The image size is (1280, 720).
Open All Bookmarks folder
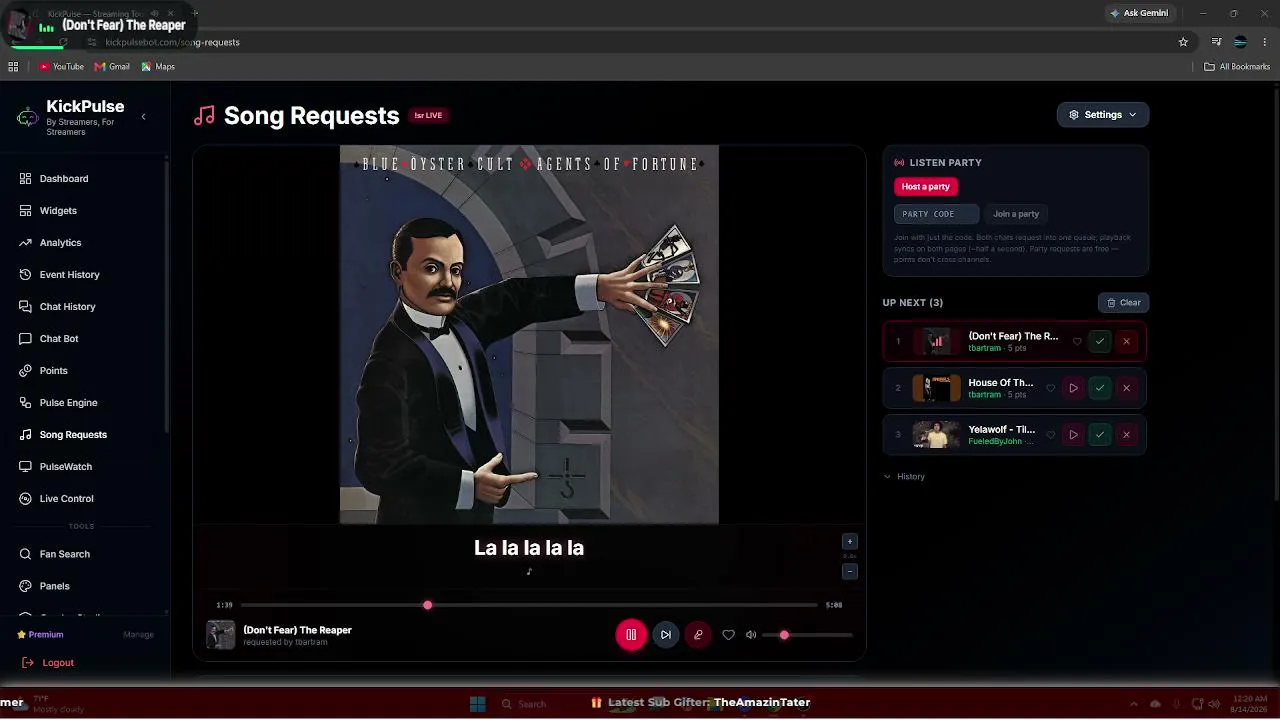(1237, 67)
